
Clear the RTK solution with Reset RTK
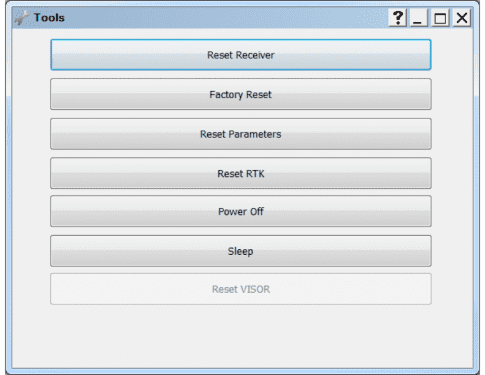click(x=241, y=173)
